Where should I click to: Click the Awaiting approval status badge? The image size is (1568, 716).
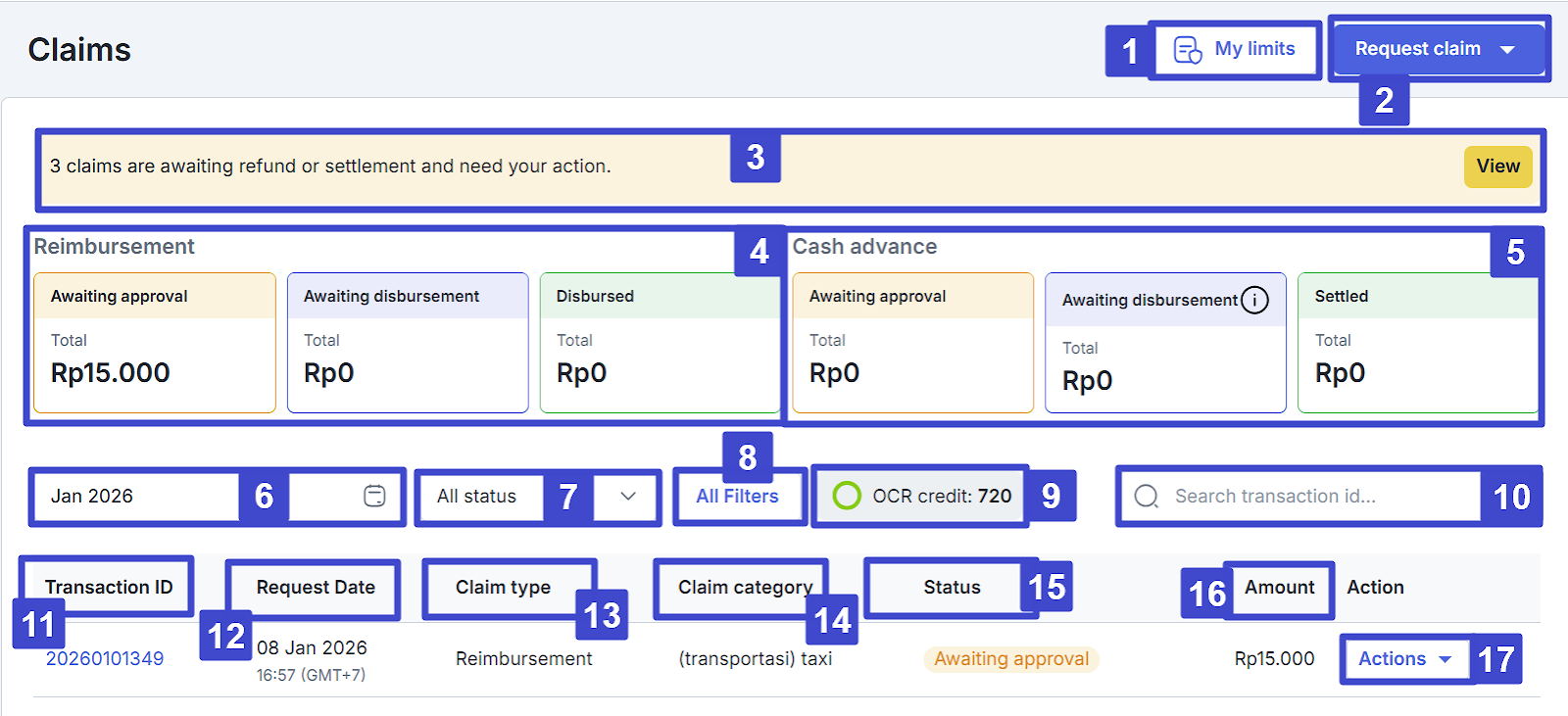pyautogui.click(x=1011, y=659)
